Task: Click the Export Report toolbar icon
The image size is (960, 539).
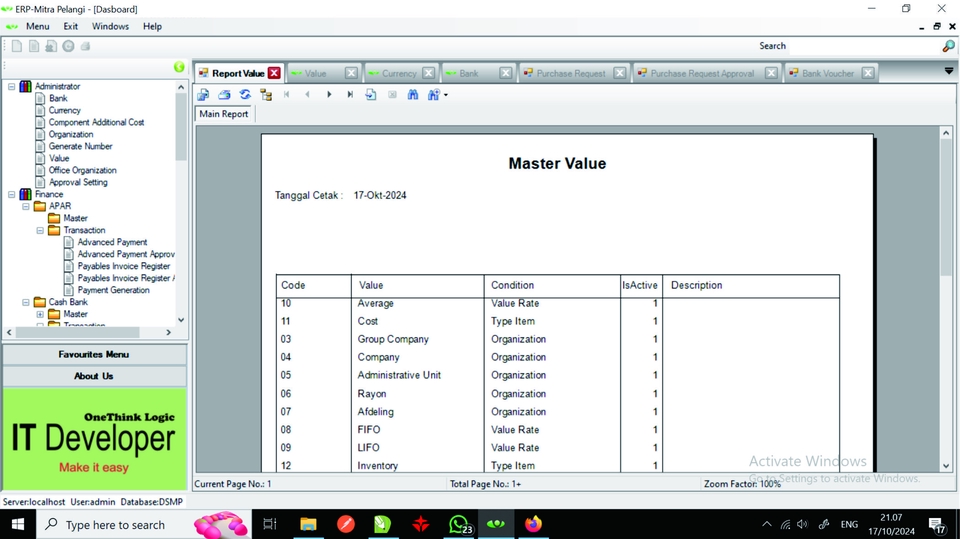Action: (203, 94)
